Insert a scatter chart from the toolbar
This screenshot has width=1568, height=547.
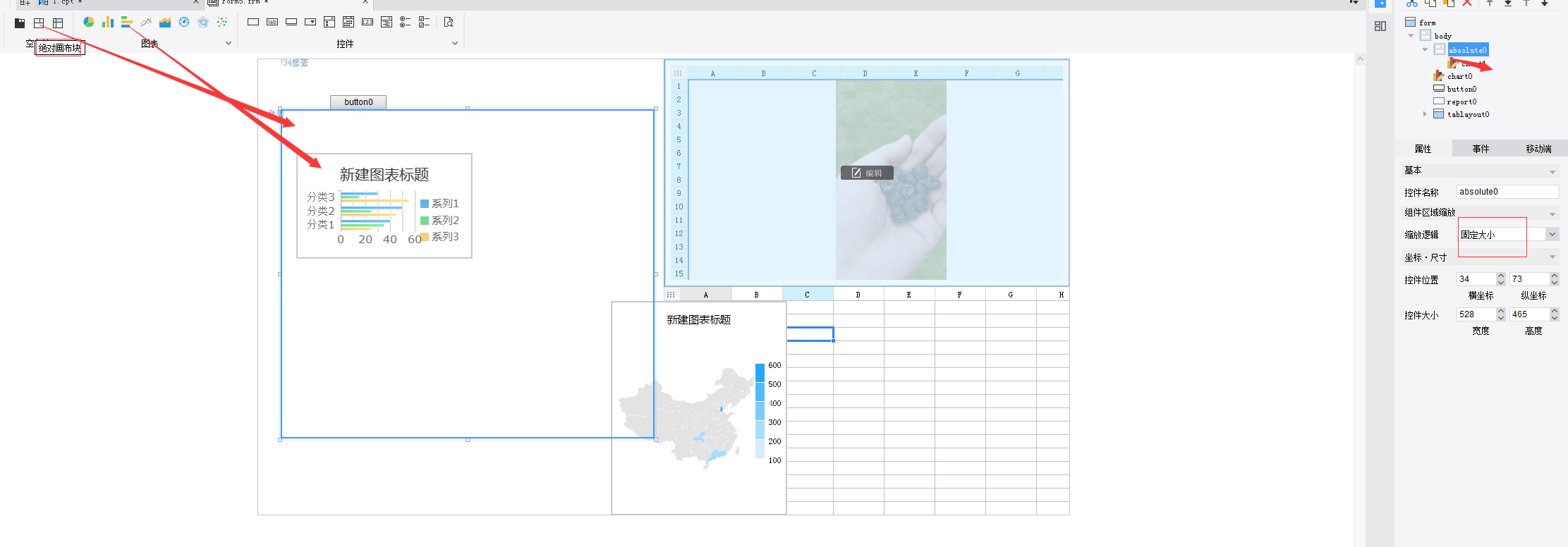click(x=222, y=23)
